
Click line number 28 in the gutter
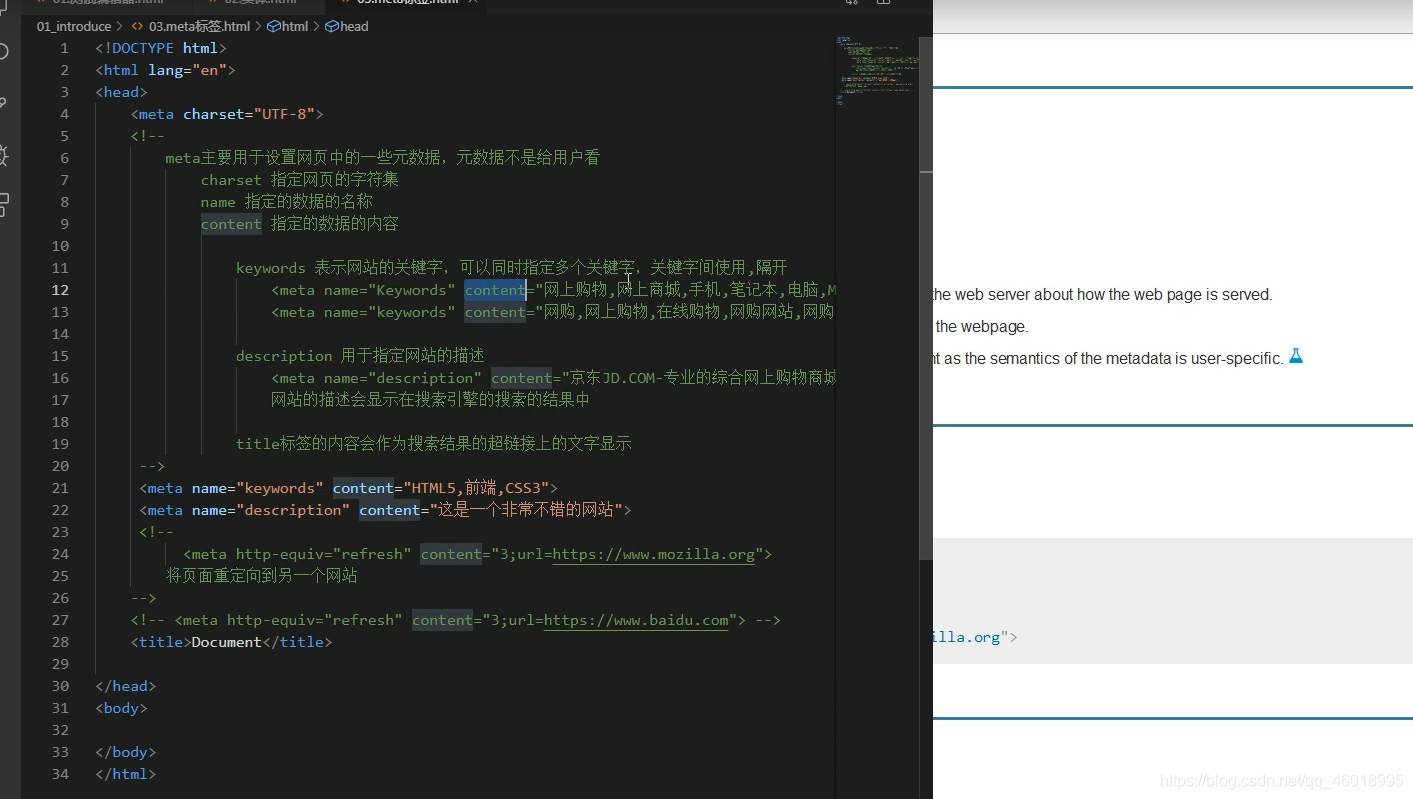coord(60,642)
